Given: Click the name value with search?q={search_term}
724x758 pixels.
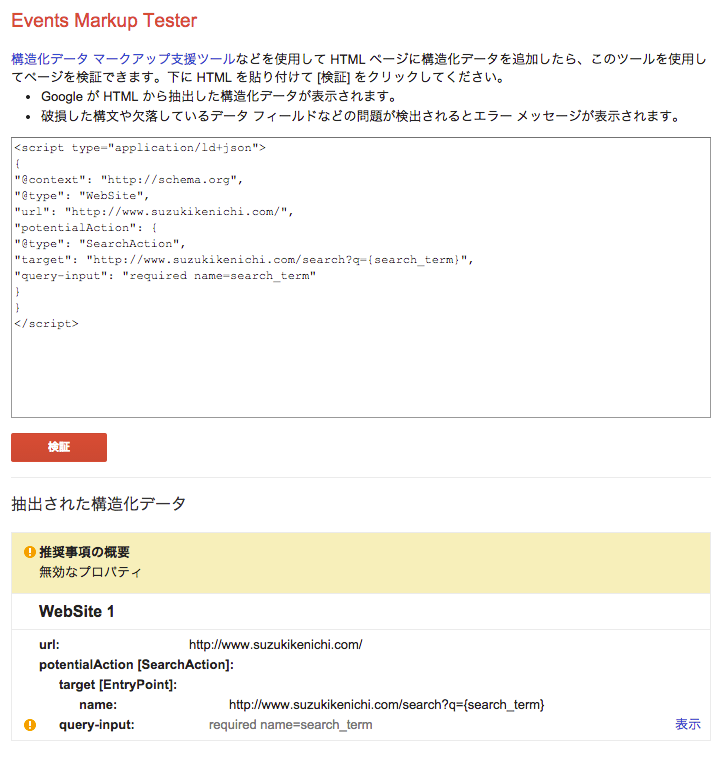Looking at the screenshot, I should (x=387, y=704).
